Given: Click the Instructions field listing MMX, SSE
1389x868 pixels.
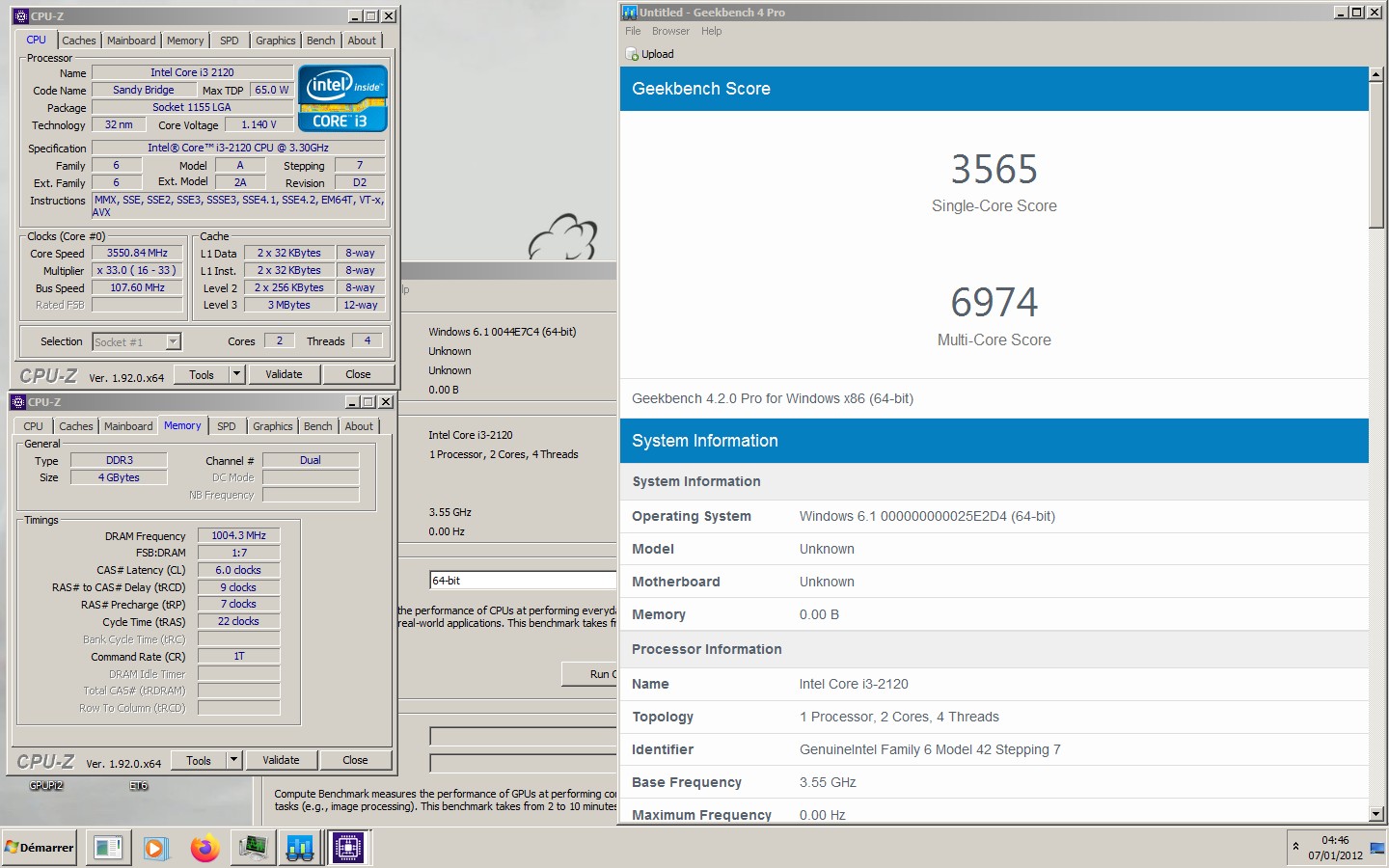Looking at the screenshot, I should pyautogui.click(x=238, y=205).
